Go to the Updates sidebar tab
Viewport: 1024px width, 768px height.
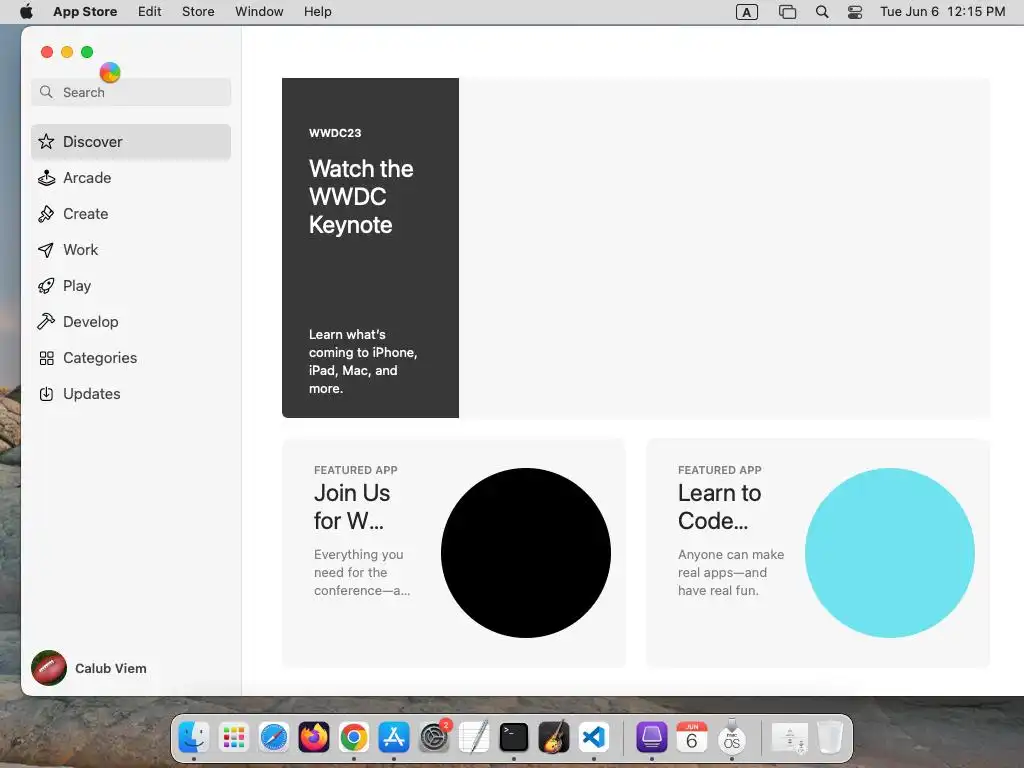click(x=131, y=394)
